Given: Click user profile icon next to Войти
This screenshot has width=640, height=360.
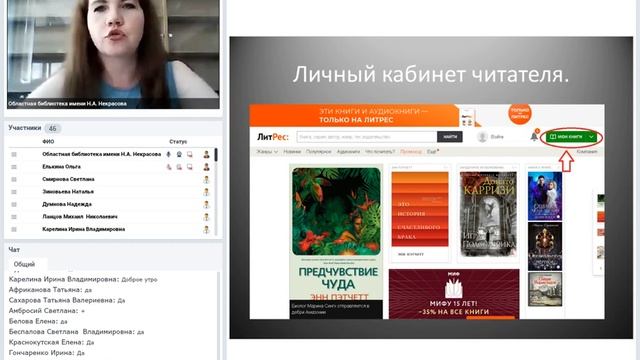Looking at the screenshot, I should pyautogui.click(x=482, y=137).
